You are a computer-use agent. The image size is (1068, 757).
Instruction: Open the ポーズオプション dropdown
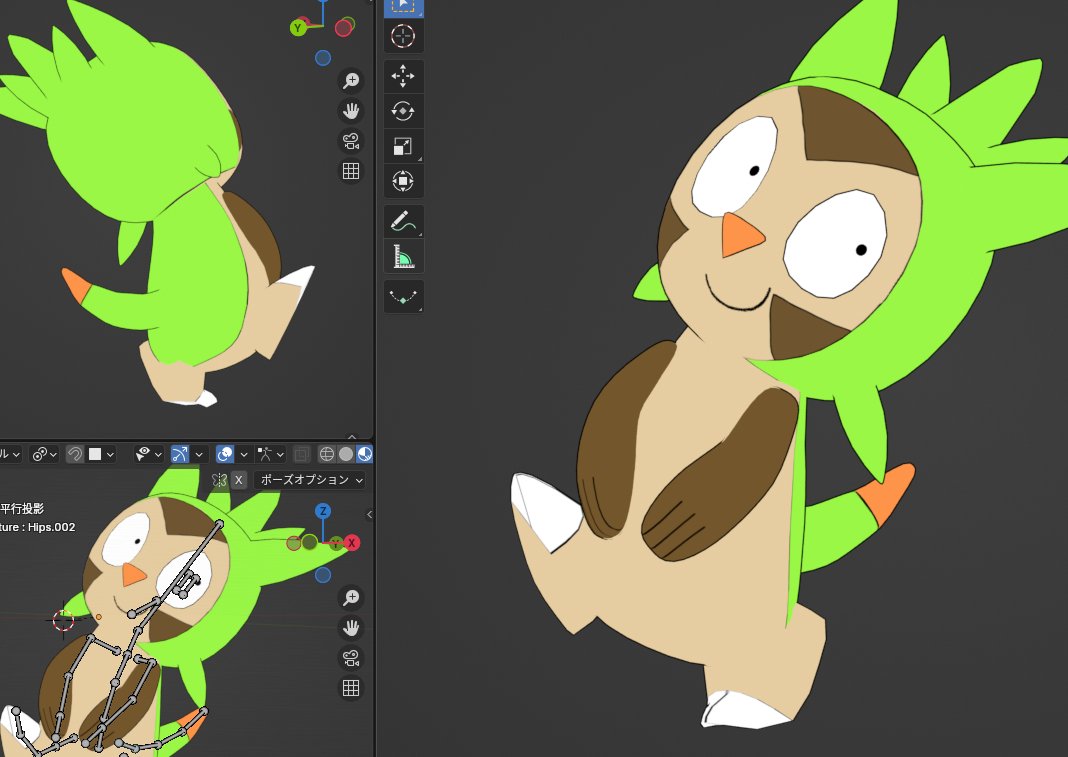[311, 480]
